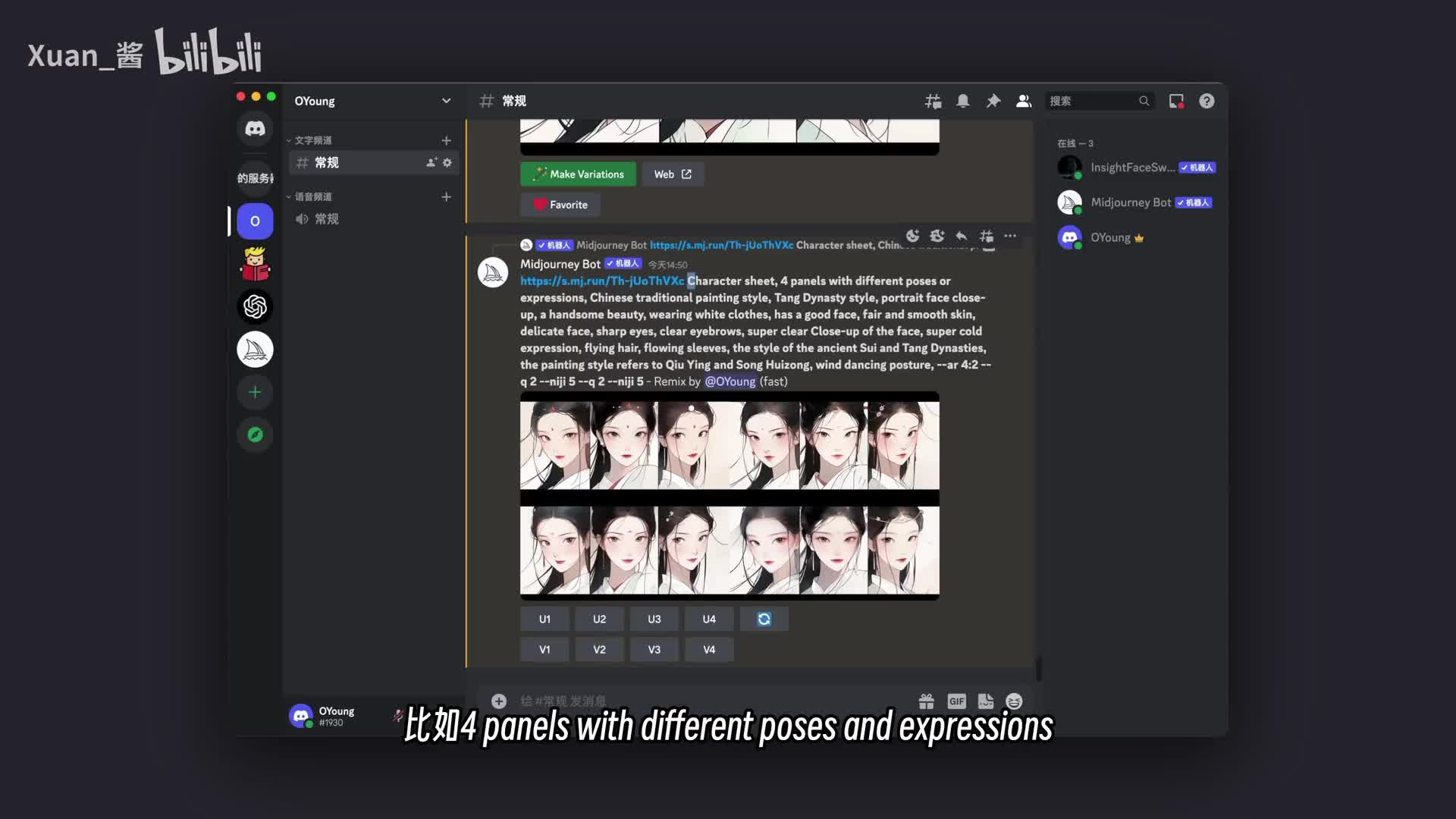Select the #常规 text channel
Image resolution: width=1456 pixels, height=819 pixels.
click(327, 162)
